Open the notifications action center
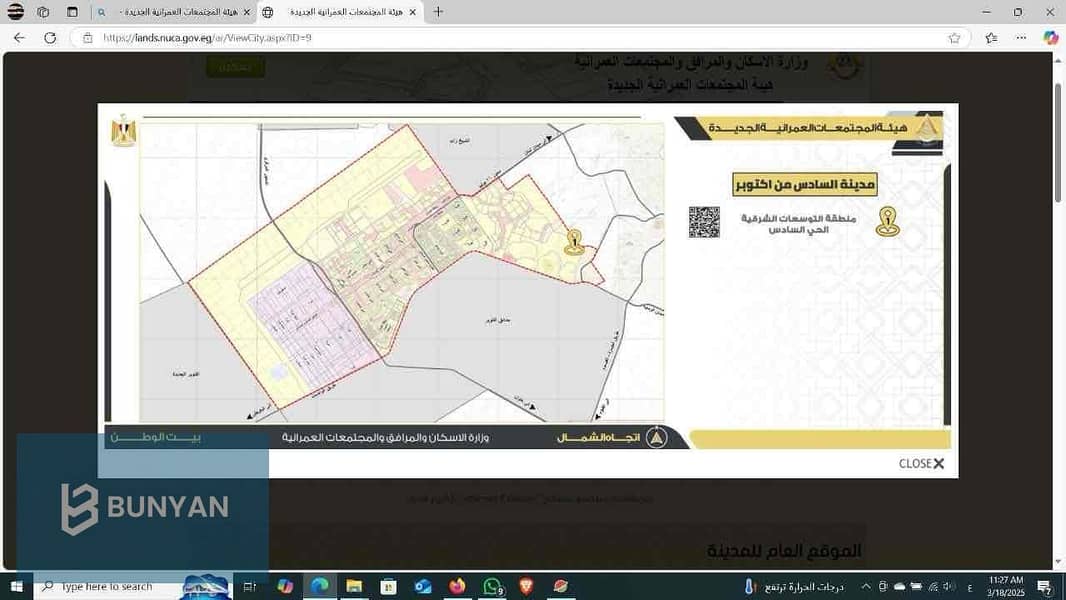The width and height of the screenshot is (1066, 600). [1045, 586]
